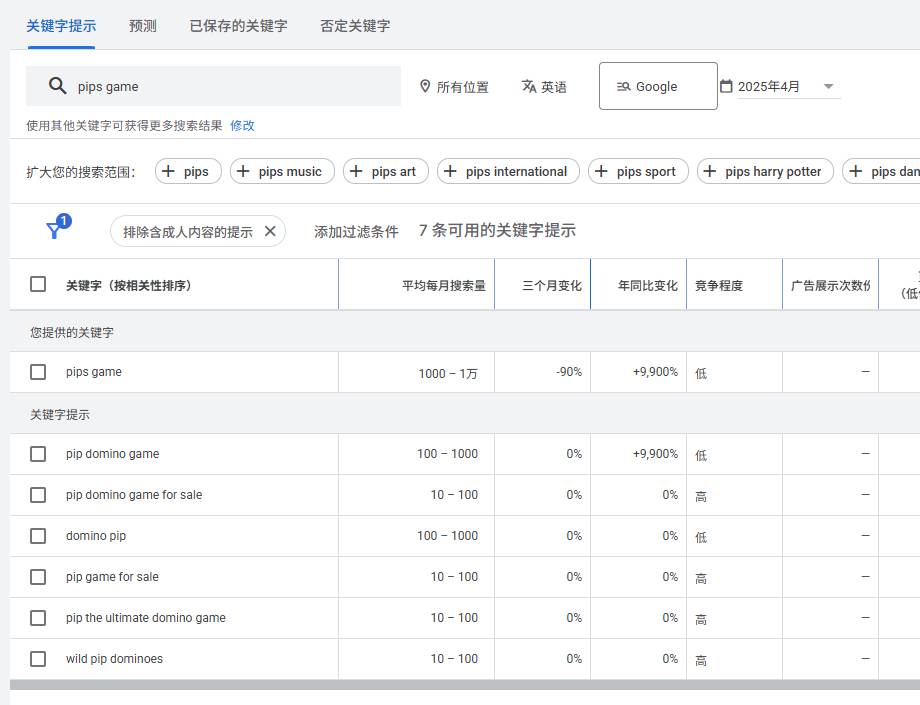Check the 'domino pip' row checkbox
The height and width of the screenshot is (705, 920).
(38, 536)
